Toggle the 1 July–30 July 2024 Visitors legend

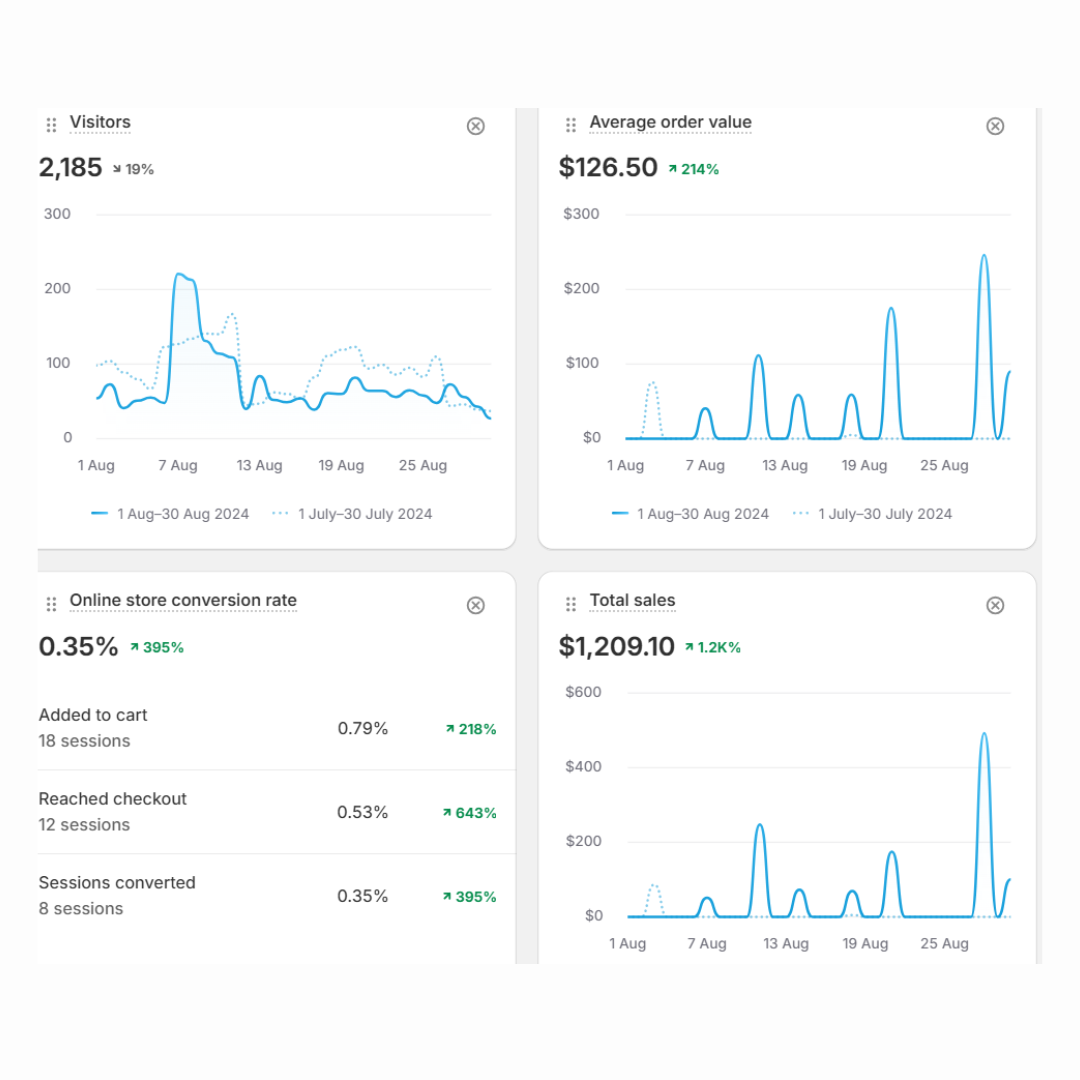(x=352, y=514)
